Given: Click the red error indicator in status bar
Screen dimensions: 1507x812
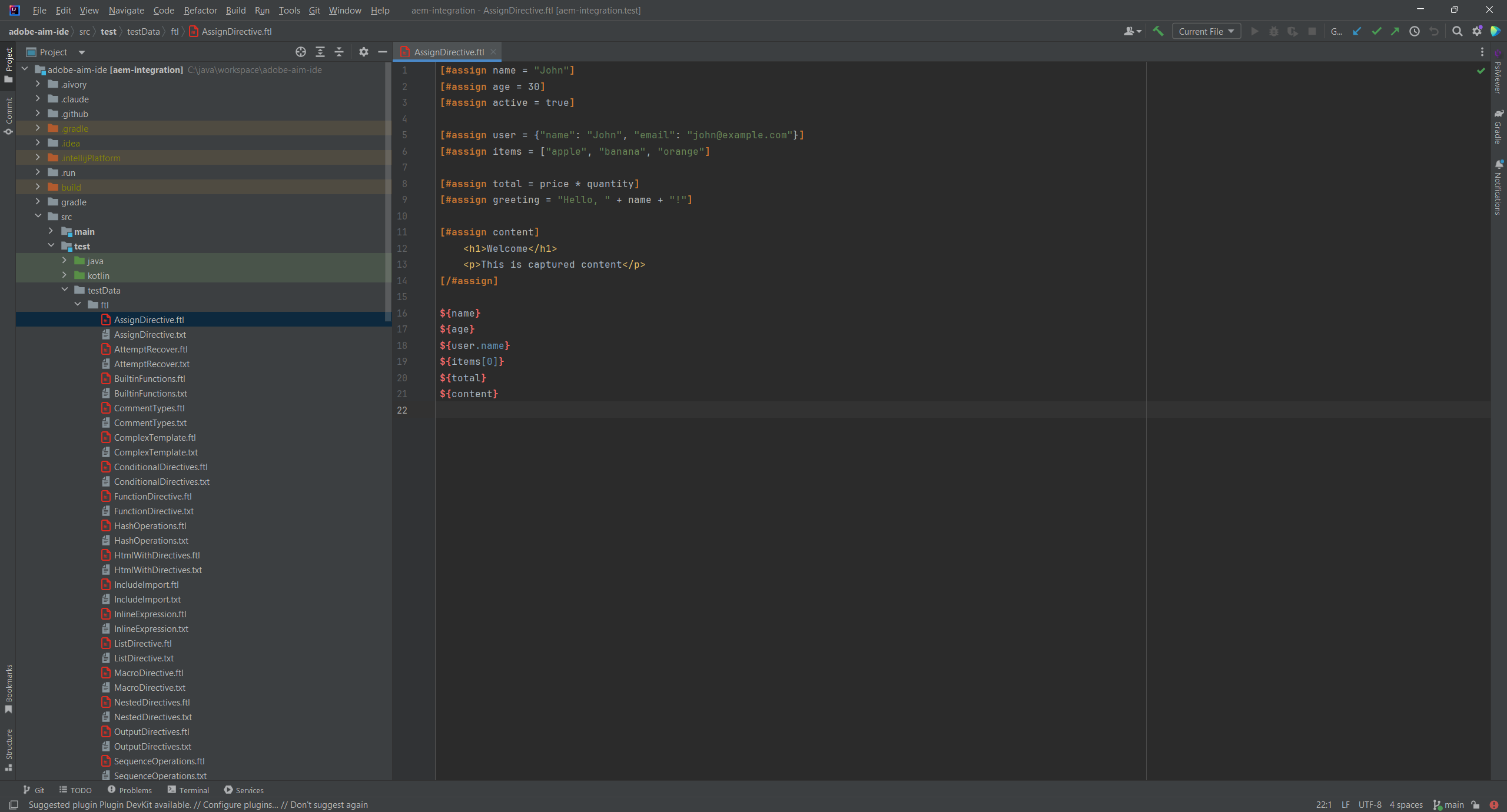Looking at the screenshot, I should pos(1494,805).
